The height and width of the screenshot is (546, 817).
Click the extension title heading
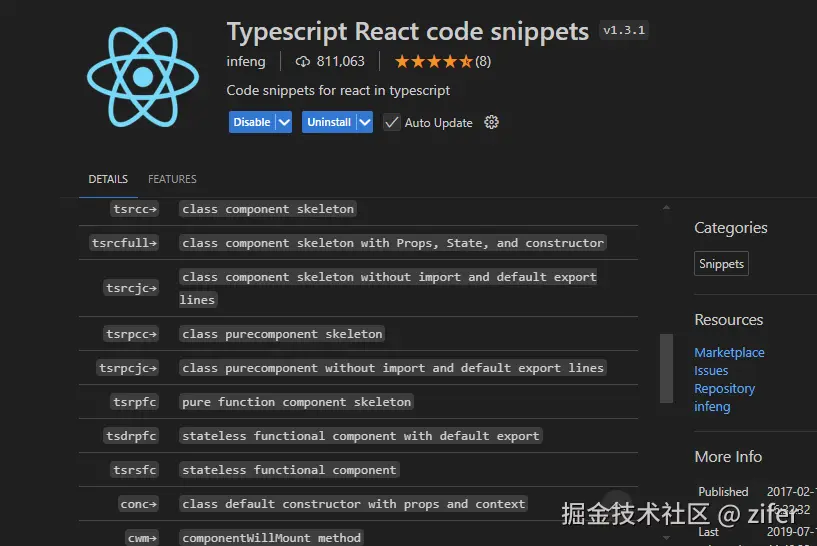407,32
